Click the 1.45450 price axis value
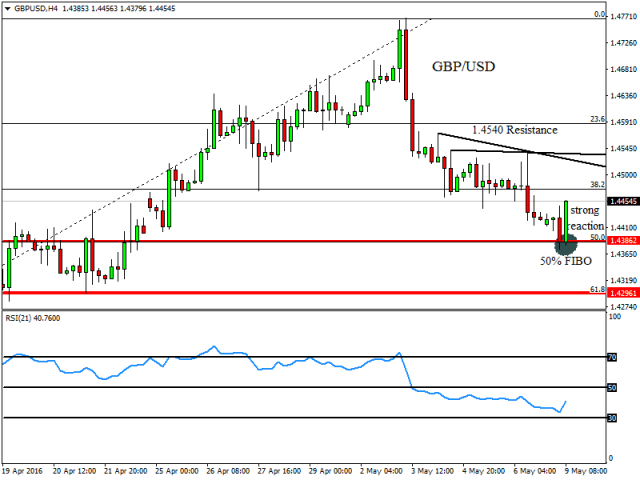The width and height of the screenshot is (640, 480). (x=623, y=149)
